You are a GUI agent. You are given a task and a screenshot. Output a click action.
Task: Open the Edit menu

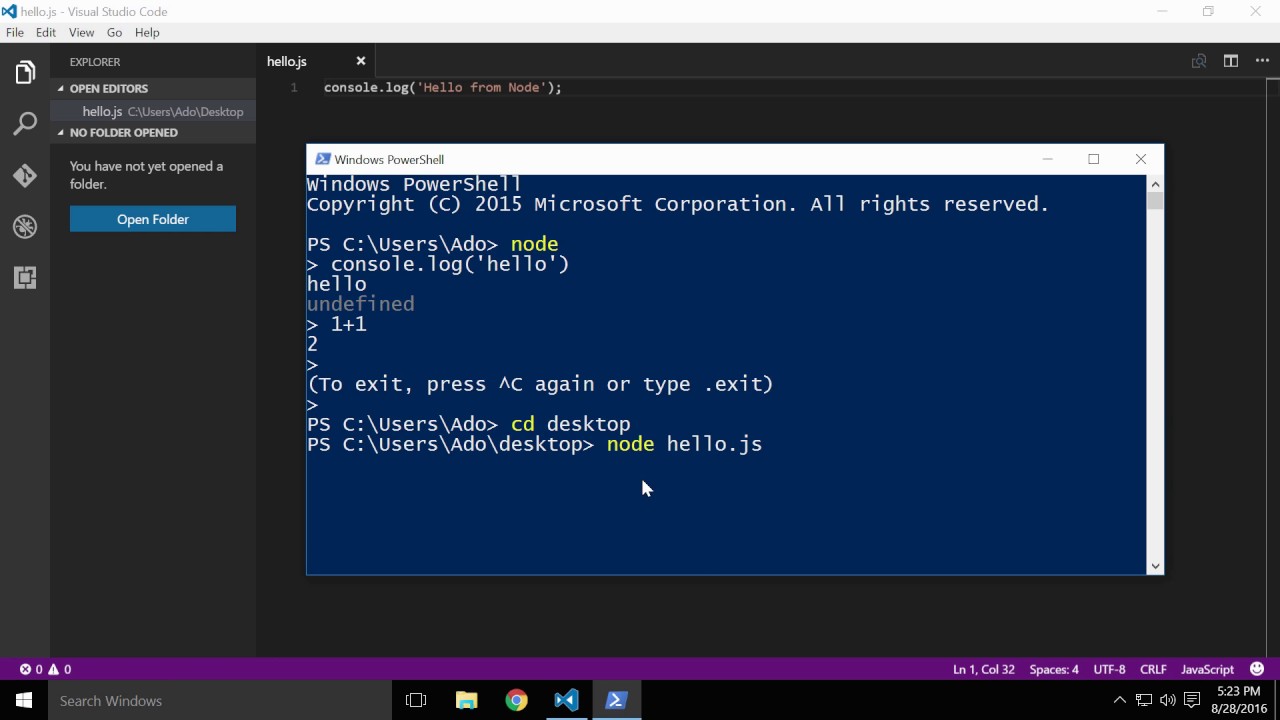point(46,32)
